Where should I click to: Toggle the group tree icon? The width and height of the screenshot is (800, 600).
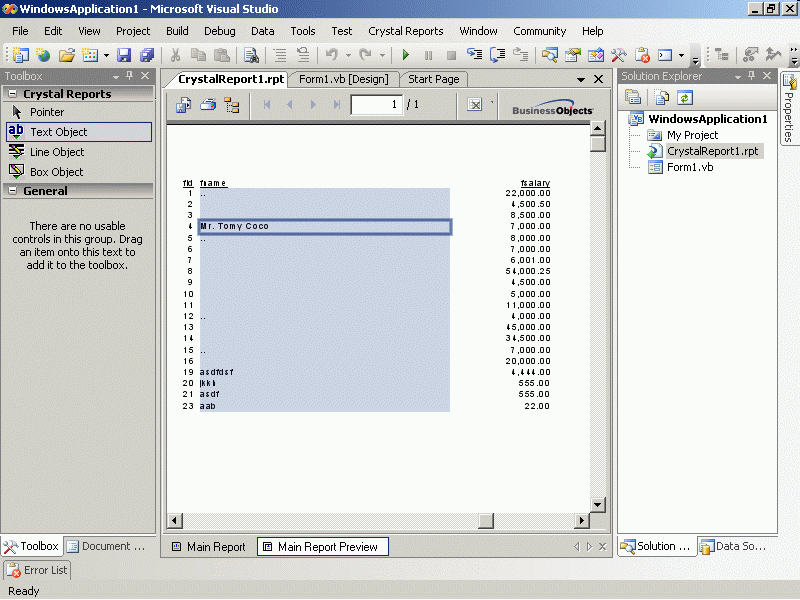tap(232, 104)
